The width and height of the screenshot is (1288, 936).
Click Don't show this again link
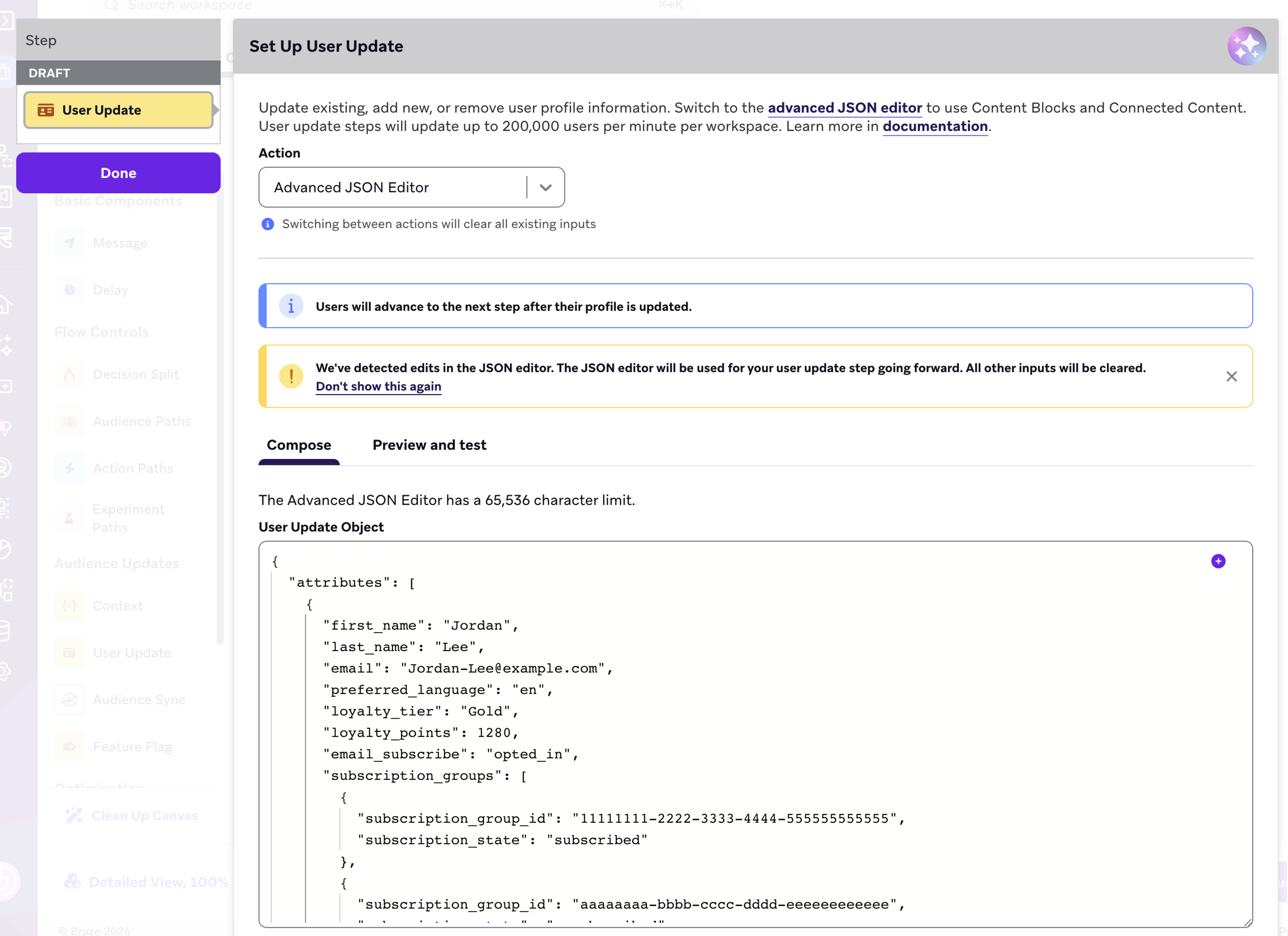click(x=378, y=387)
